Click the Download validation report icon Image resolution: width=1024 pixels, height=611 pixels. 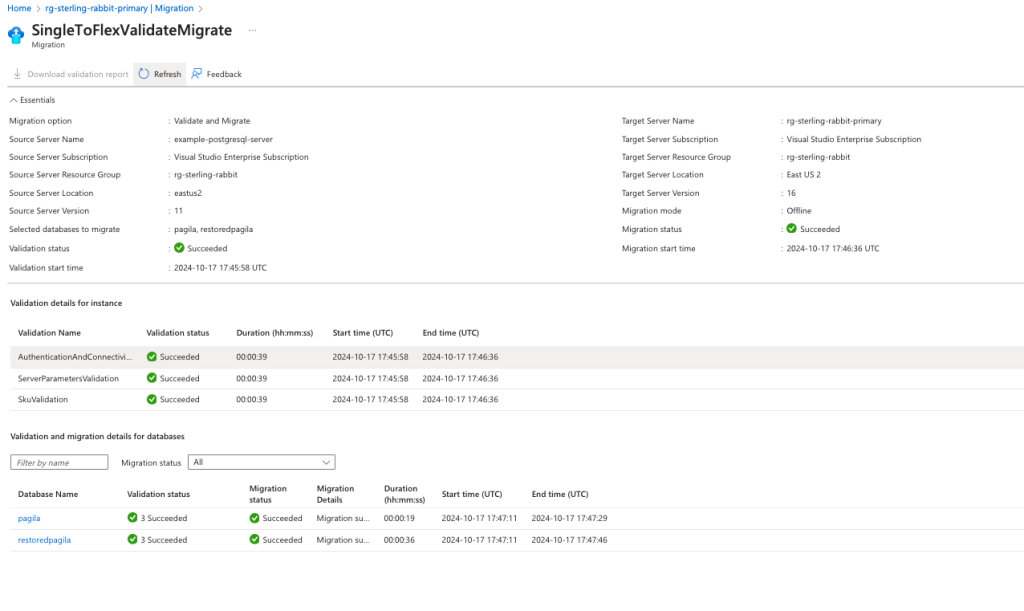pyautogui.click(x=17, y=74)
